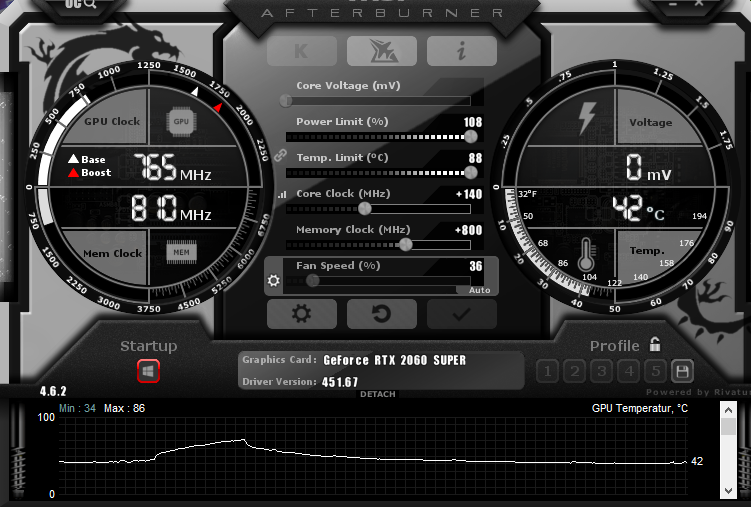Select profile slot 4
Viewport: 751px width, 507px height.
pos(629,371)
